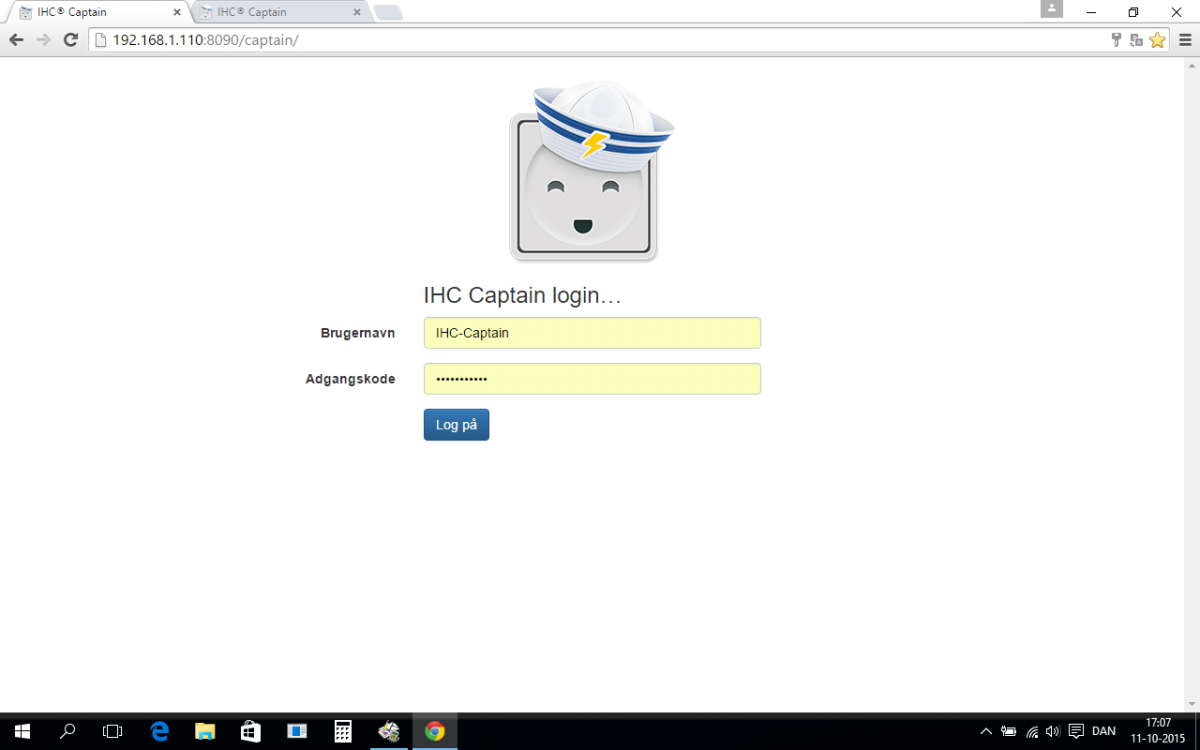This screenshot has height=750, width=1200.
Task: Open saved password key icon
Action: tap(1117, 40)
